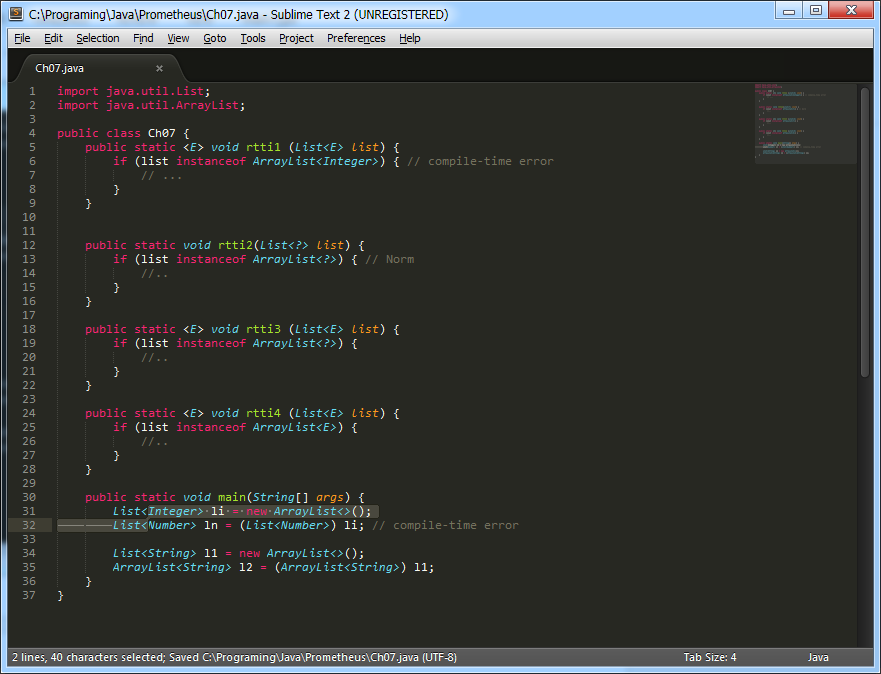
Task: Click line number 37 in gutter
Action: click(x=29, y=595)
